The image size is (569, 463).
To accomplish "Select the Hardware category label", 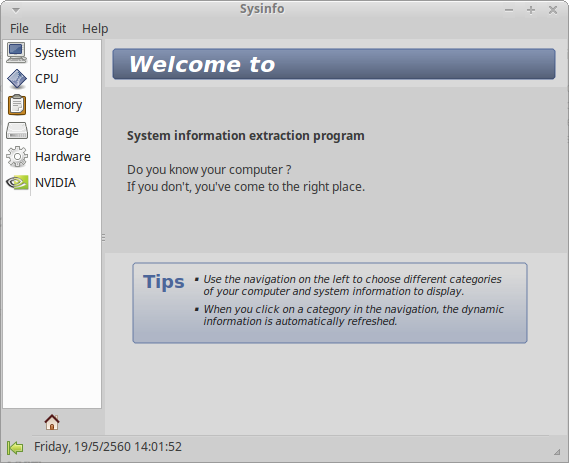I will 63,157.
